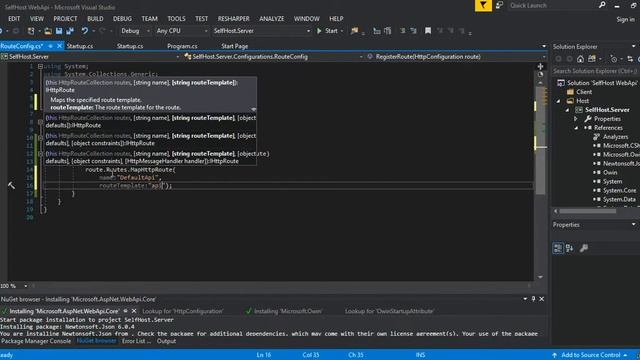Screen dimensions: 640x360
Task: Close the Installing Microsoft.AspNet.WebApi.Core tab
Action: [x=134, y=311]
